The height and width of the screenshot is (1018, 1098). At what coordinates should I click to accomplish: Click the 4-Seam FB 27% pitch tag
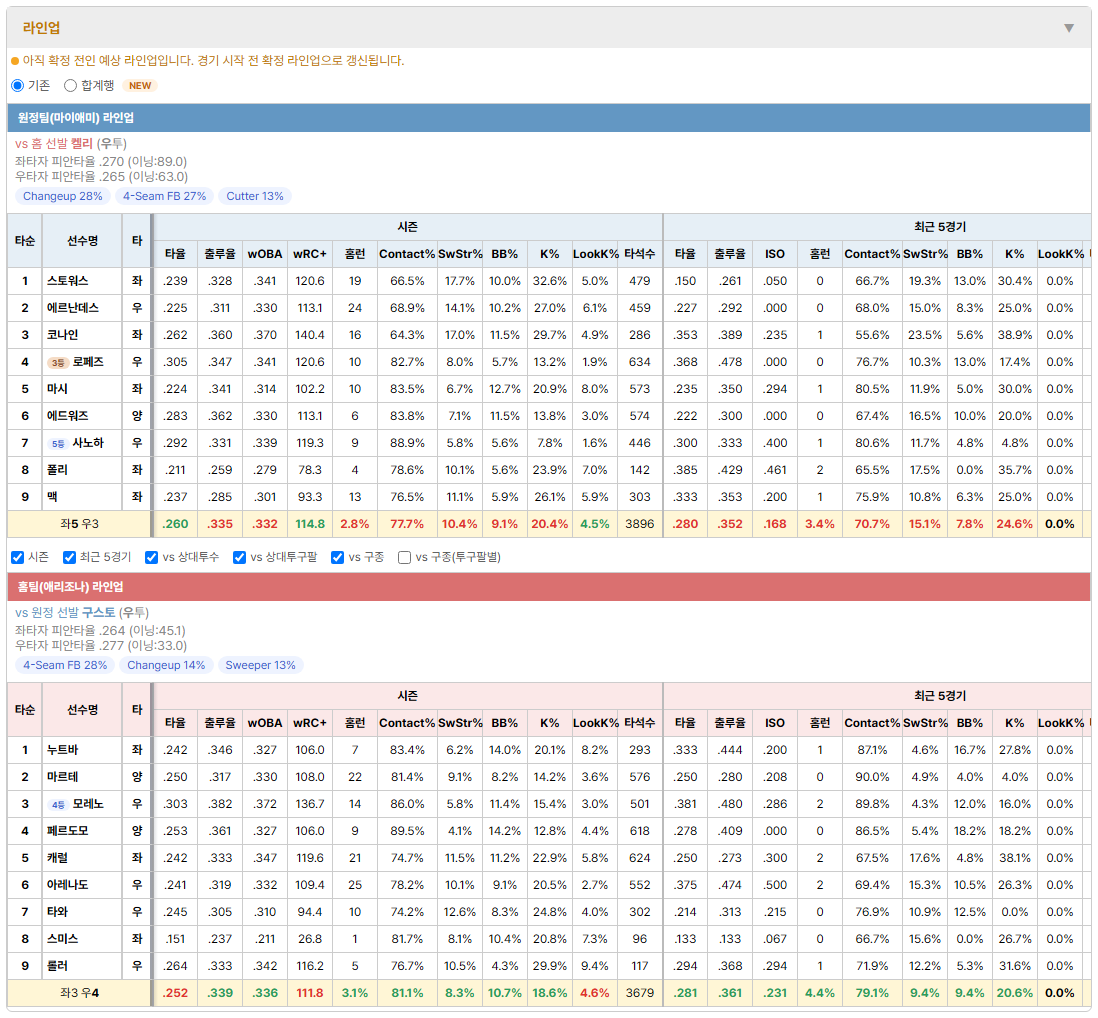(165, 196)
